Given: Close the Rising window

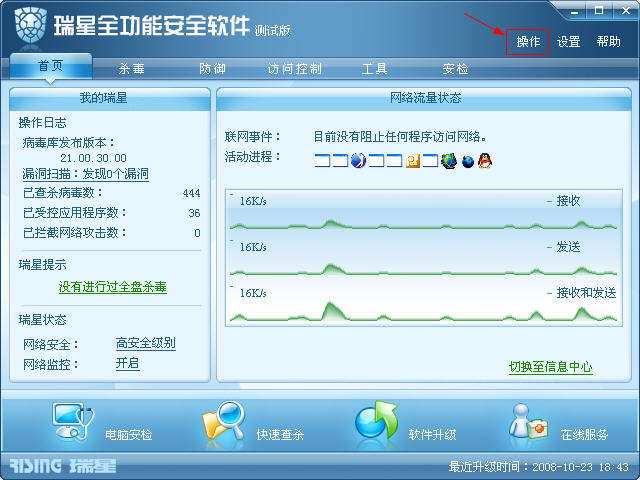Looking at the screenshot, I should coord(625,11).
